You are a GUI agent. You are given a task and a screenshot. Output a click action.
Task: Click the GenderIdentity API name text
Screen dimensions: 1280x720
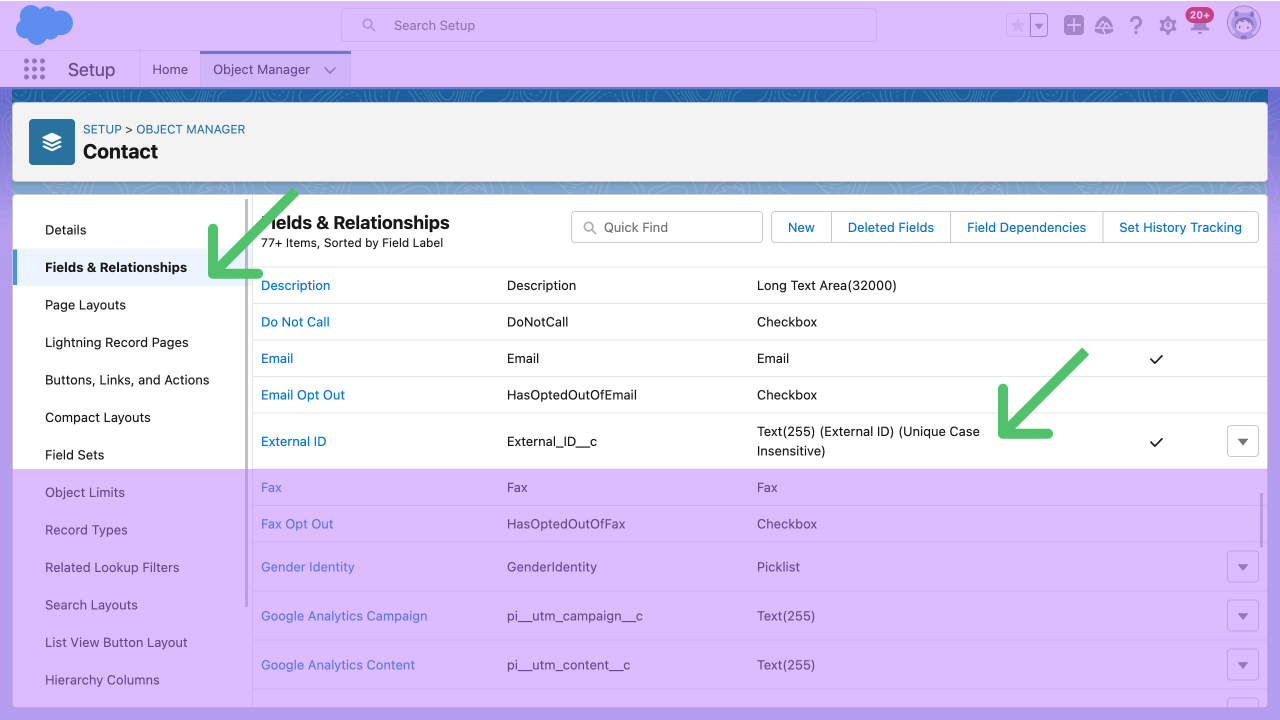pos(552,567)
